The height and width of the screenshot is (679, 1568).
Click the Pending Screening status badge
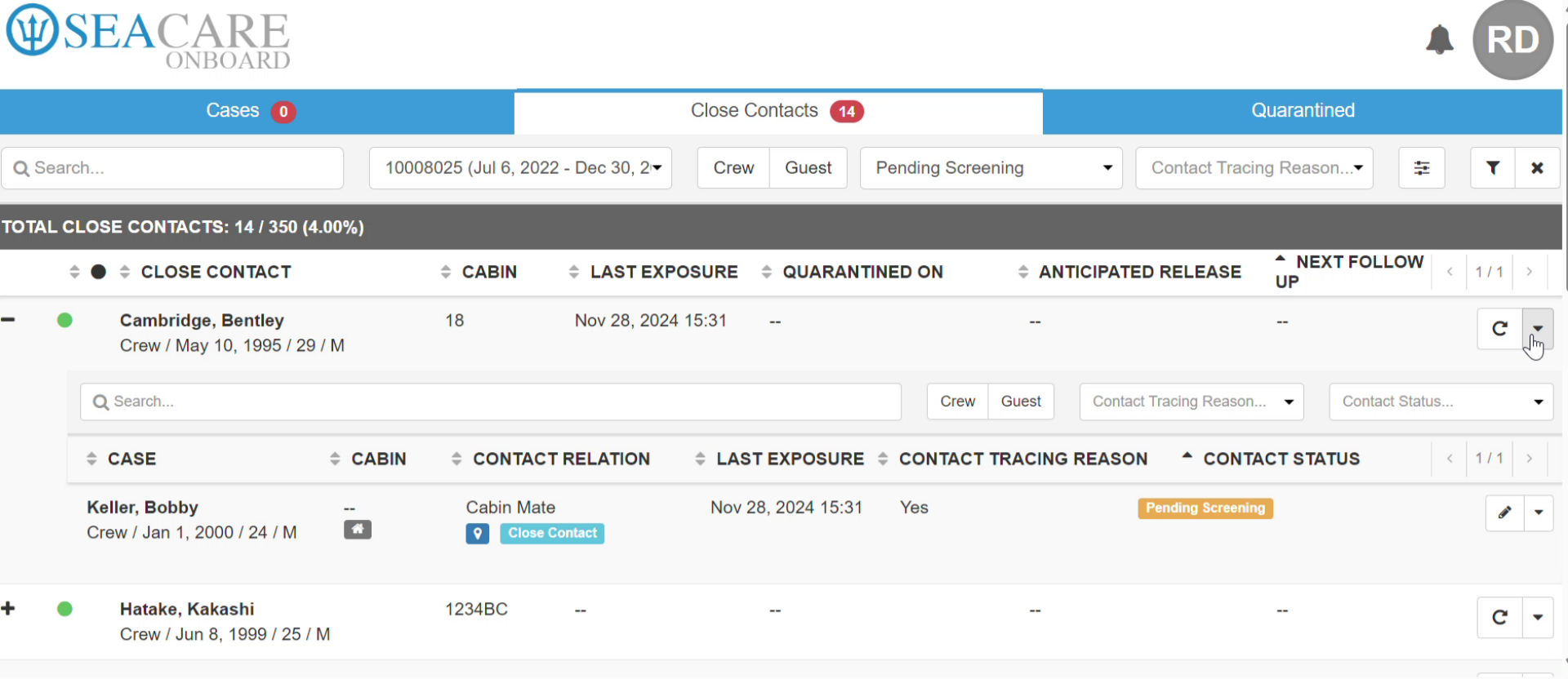point(1205,508)
